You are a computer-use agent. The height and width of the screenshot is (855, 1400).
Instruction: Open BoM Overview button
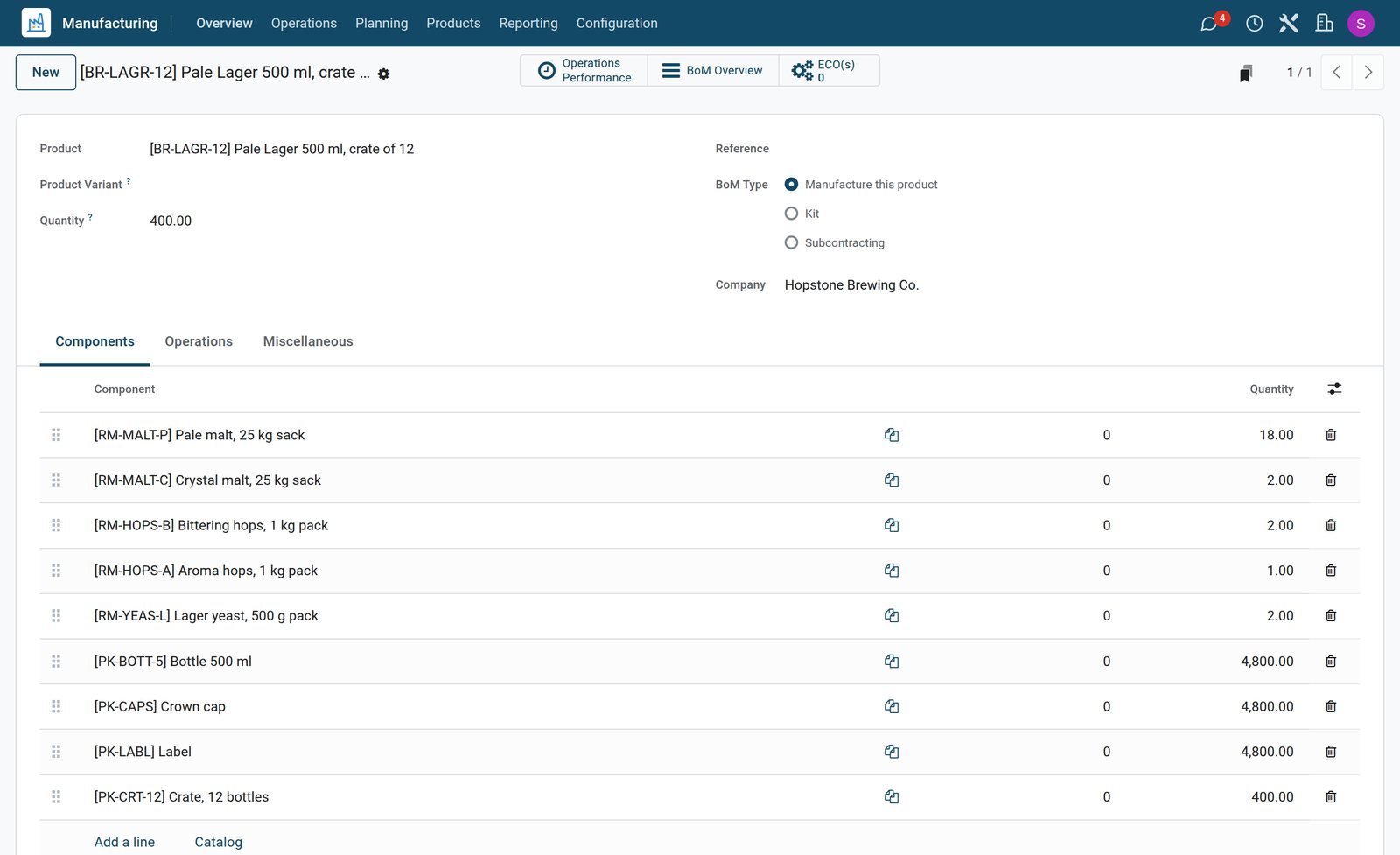click(712, 71)
